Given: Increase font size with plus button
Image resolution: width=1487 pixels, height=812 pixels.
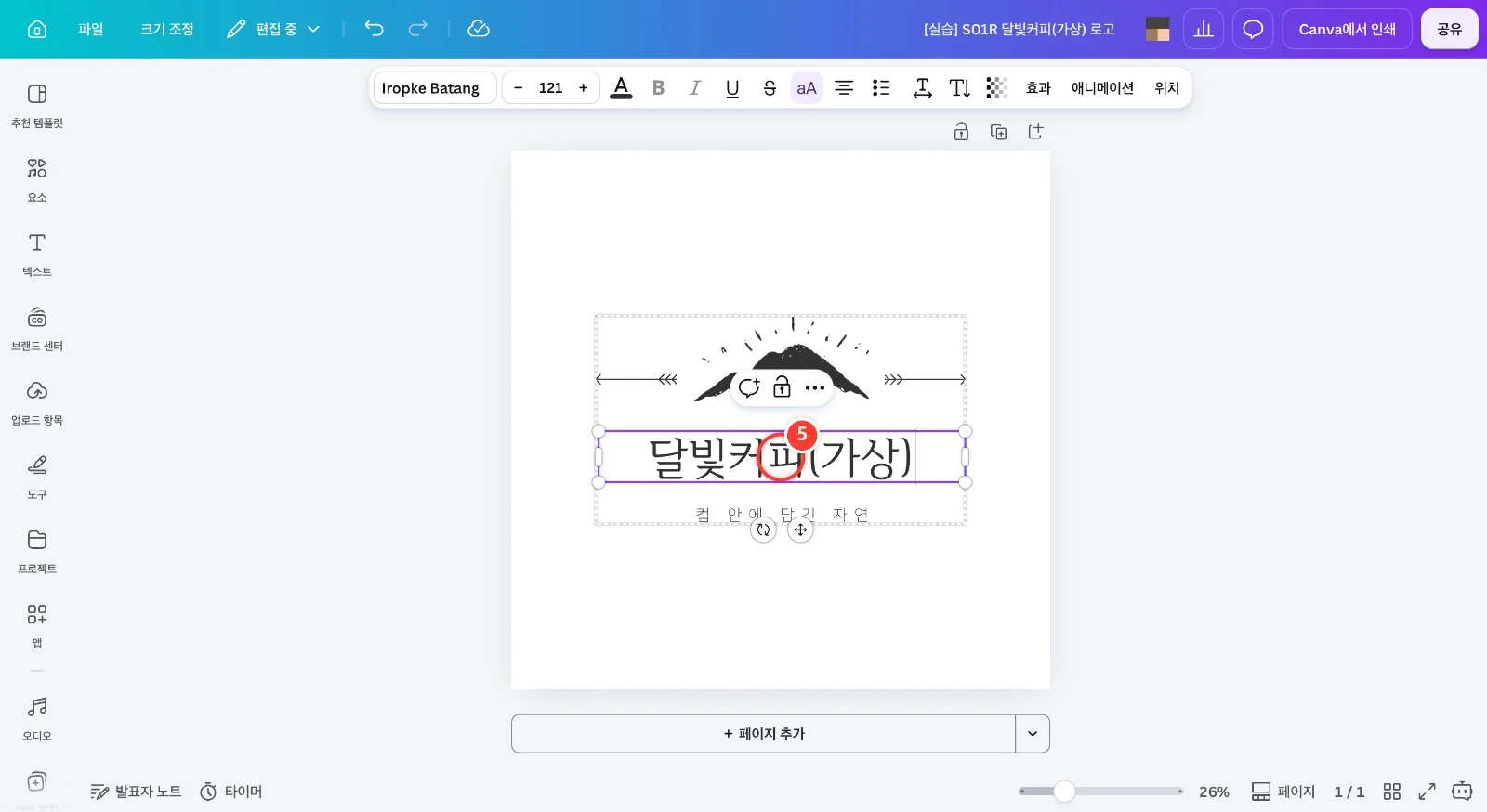Looking at the screenshot, I should [584, 88].
